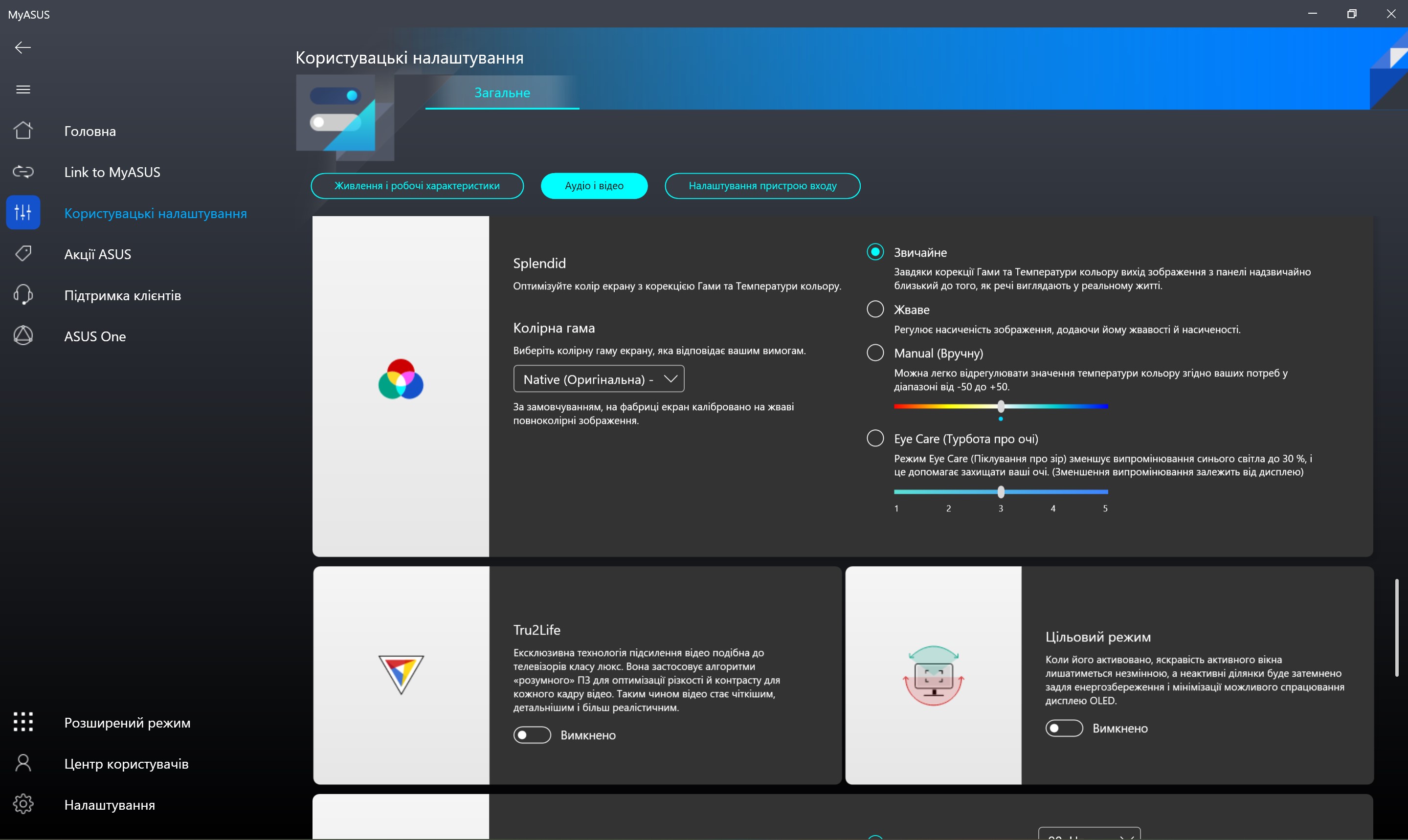Click the back arrow icon
The height and width of the screenshot is (840, 1408).
coord(22,47)
